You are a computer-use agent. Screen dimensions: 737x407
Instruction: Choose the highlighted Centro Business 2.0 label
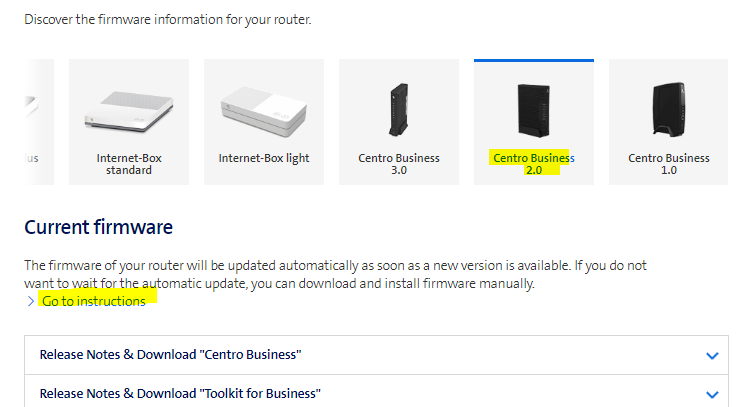tap(533, 164)
